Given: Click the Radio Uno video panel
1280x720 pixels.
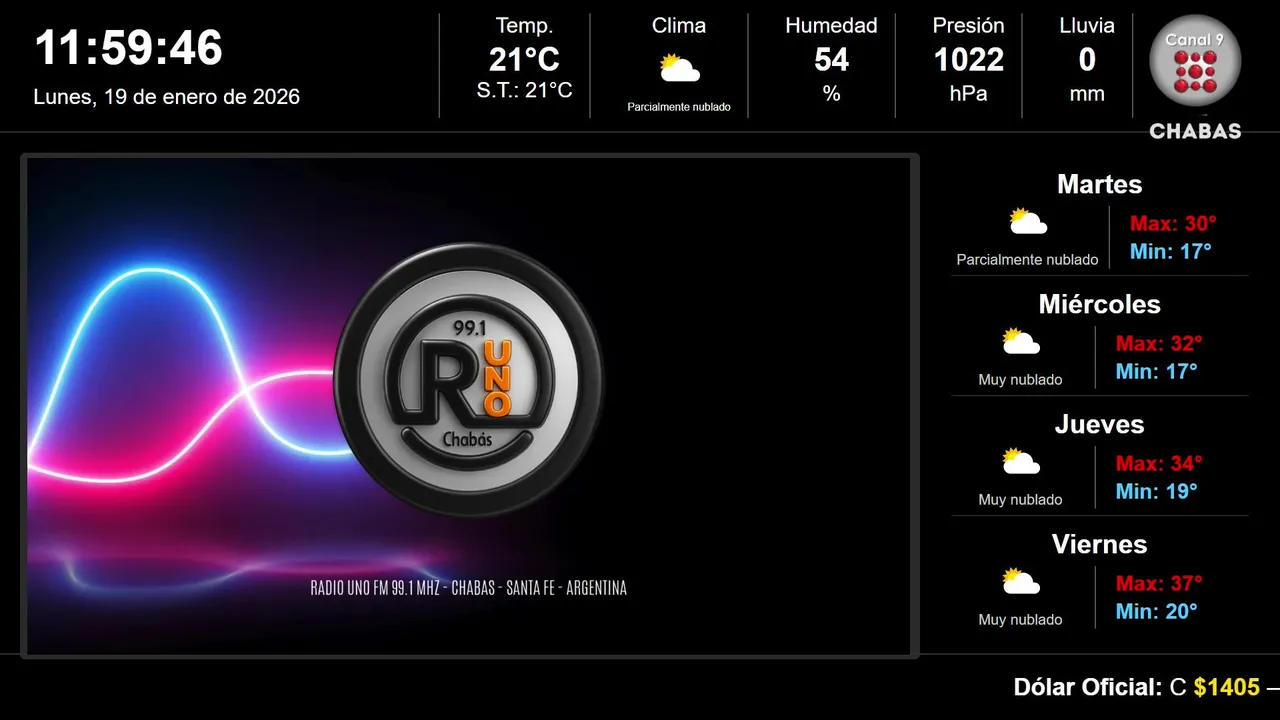Looking at the screenshot, I should 469,406.
